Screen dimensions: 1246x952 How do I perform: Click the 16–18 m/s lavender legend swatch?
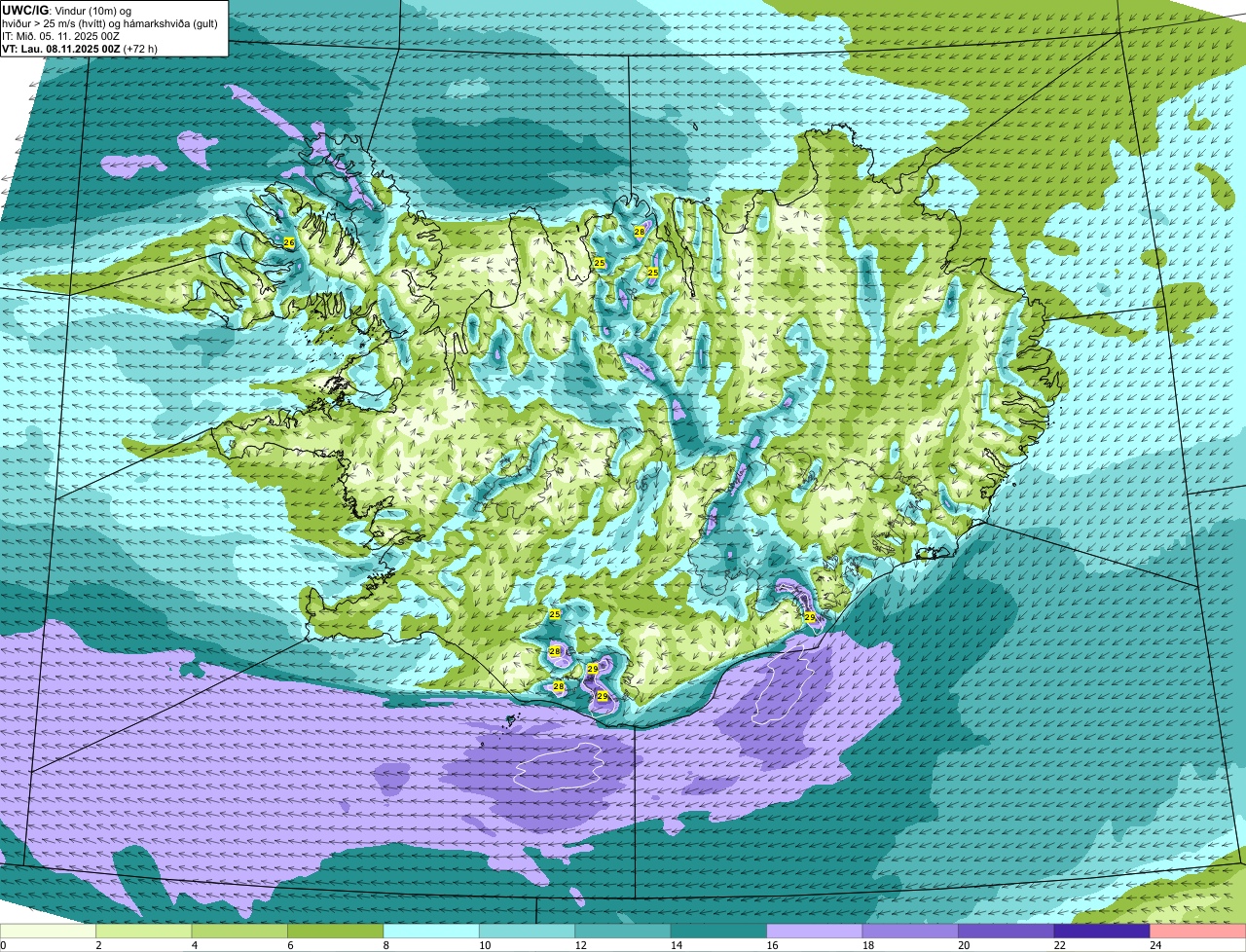815,931
